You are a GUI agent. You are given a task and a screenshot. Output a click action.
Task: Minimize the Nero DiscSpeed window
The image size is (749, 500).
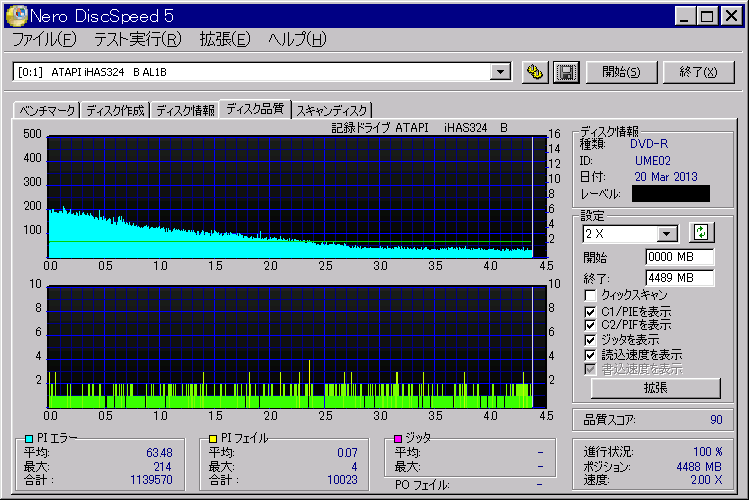click(x=685, y=16)
